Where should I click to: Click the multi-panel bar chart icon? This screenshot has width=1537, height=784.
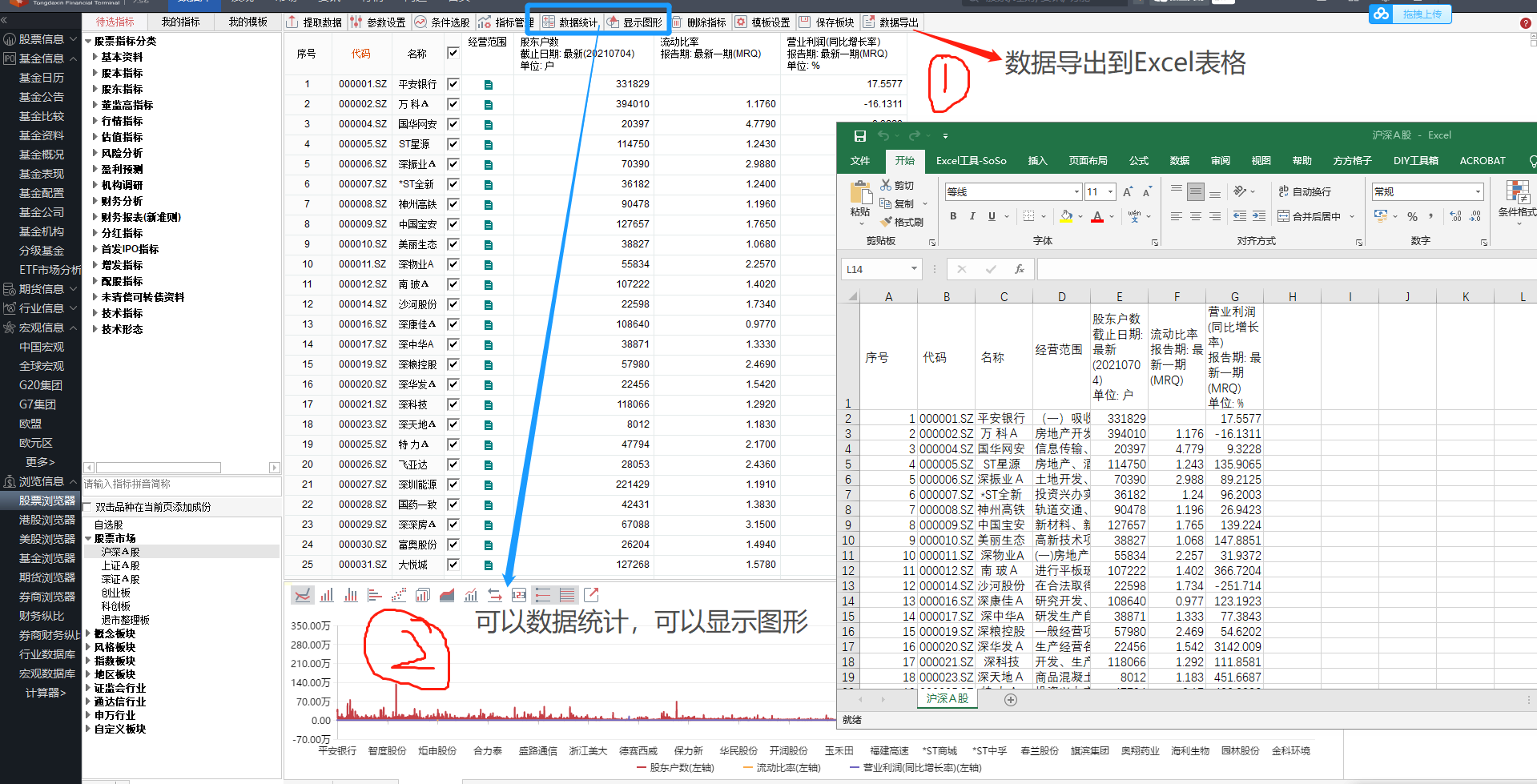point(423,595)
